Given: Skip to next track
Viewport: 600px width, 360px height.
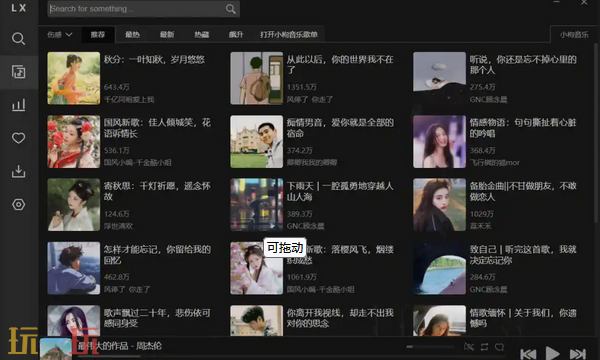Looking at the screenshot, I should pyautogui.click(x=577, y=354).
